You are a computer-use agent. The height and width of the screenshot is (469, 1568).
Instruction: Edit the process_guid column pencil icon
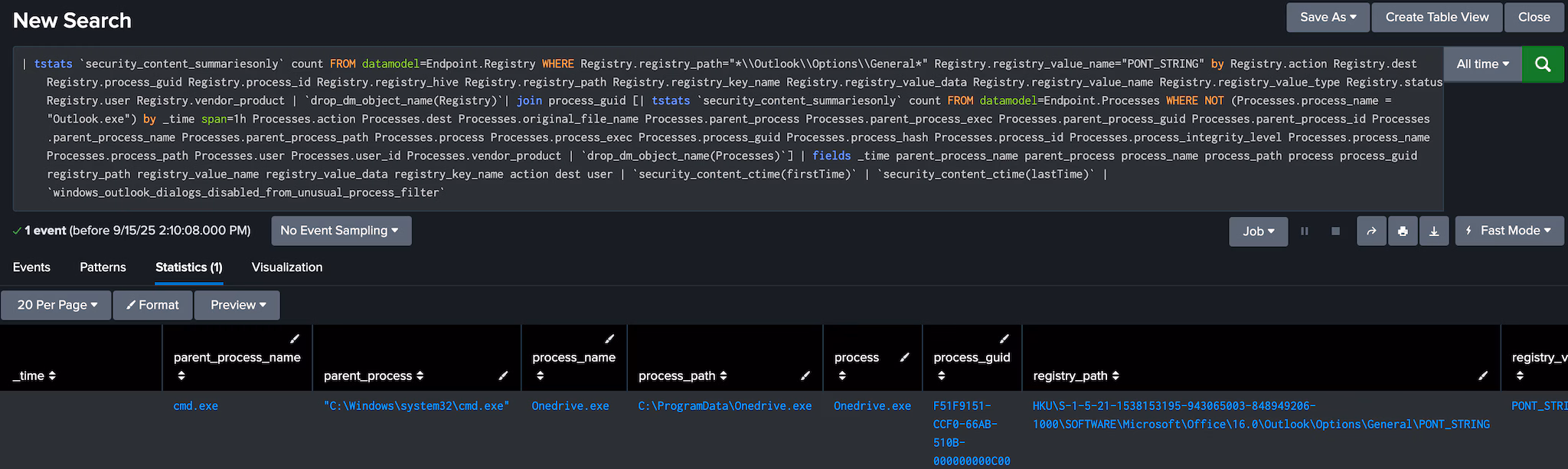1004,339
